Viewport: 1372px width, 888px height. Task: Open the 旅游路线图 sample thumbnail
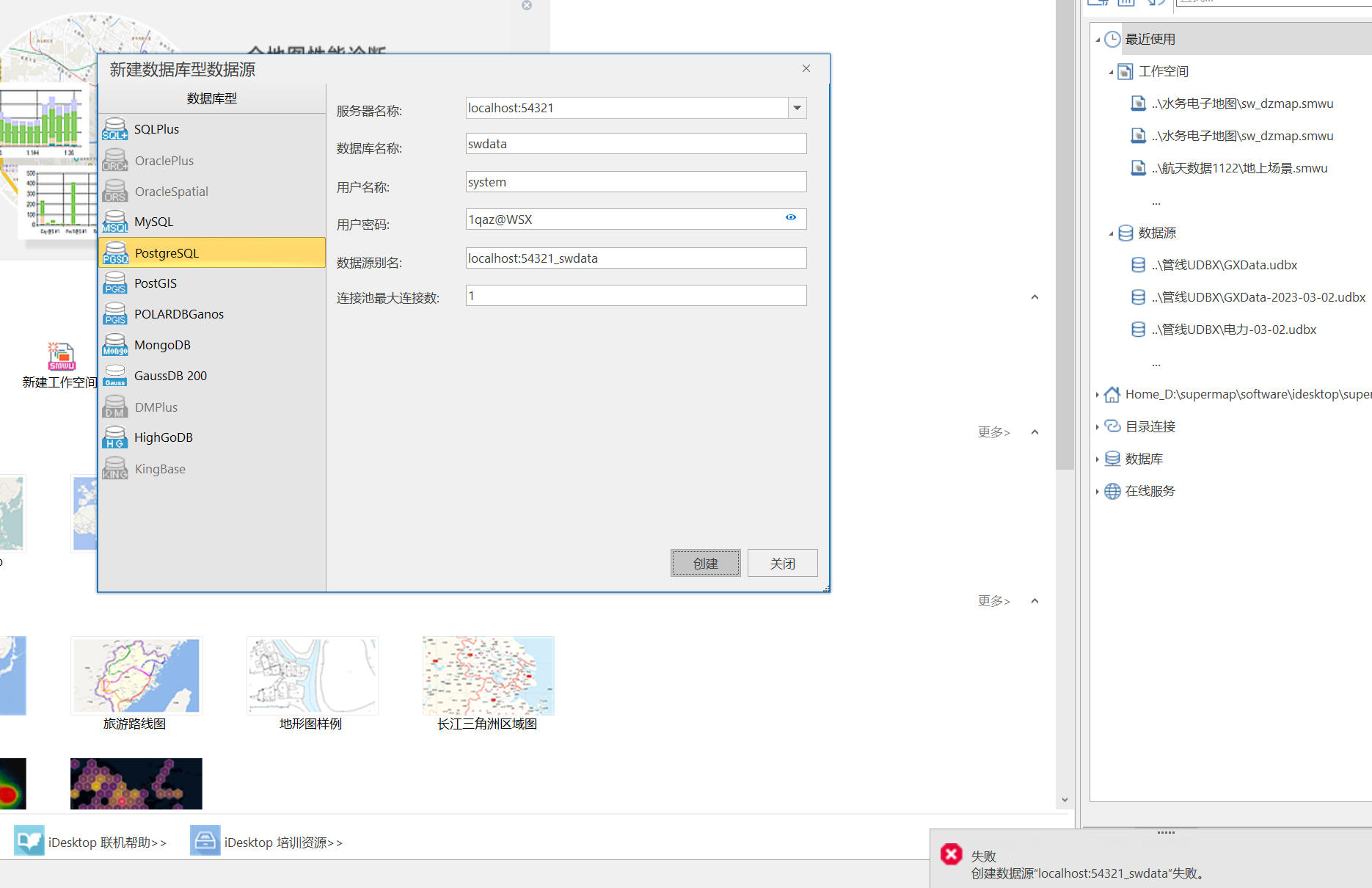click(136, 676)
